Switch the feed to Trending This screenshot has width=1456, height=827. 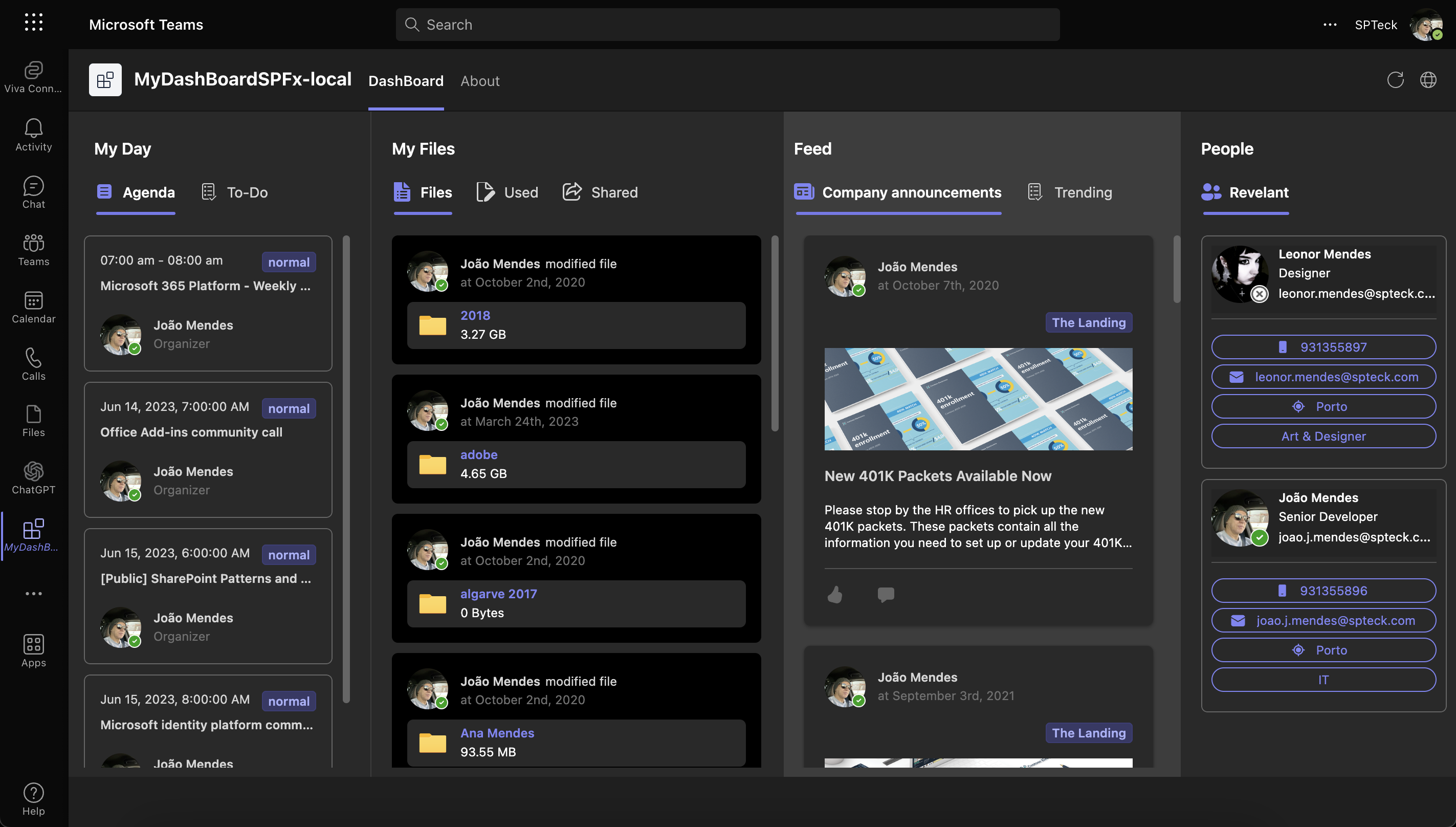1069,192
